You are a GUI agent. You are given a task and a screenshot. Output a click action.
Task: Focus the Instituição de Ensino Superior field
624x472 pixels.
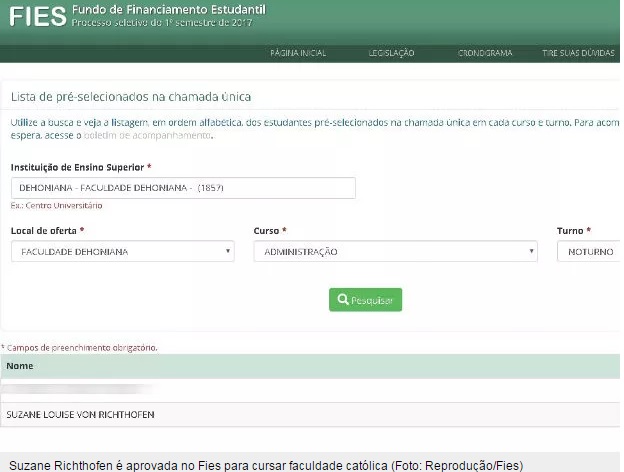183,188
